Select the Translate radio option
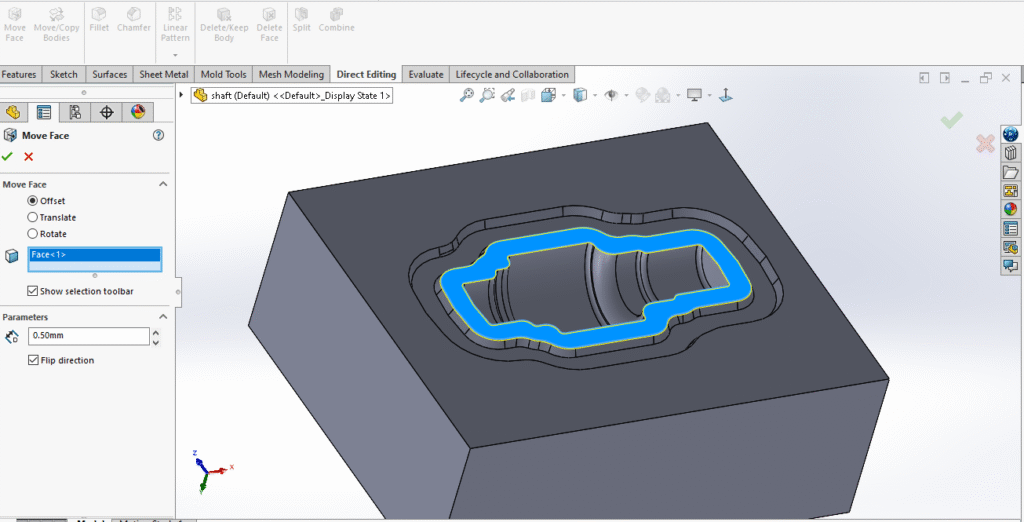The image size is (1024, 522). click(x=33, y=217)
